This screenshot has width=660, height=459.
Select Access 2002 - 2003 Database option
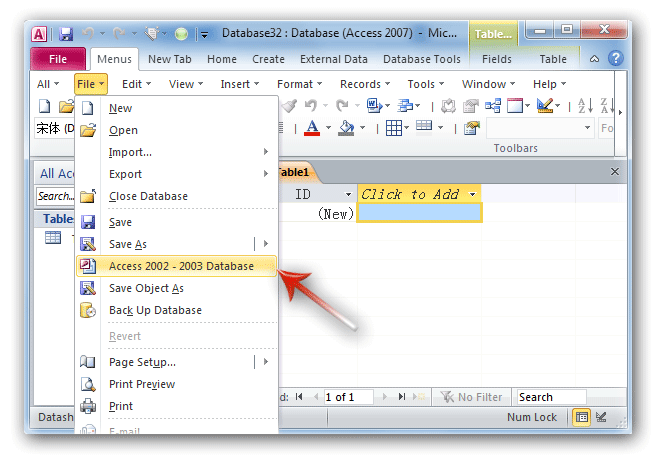coord(180,266)
